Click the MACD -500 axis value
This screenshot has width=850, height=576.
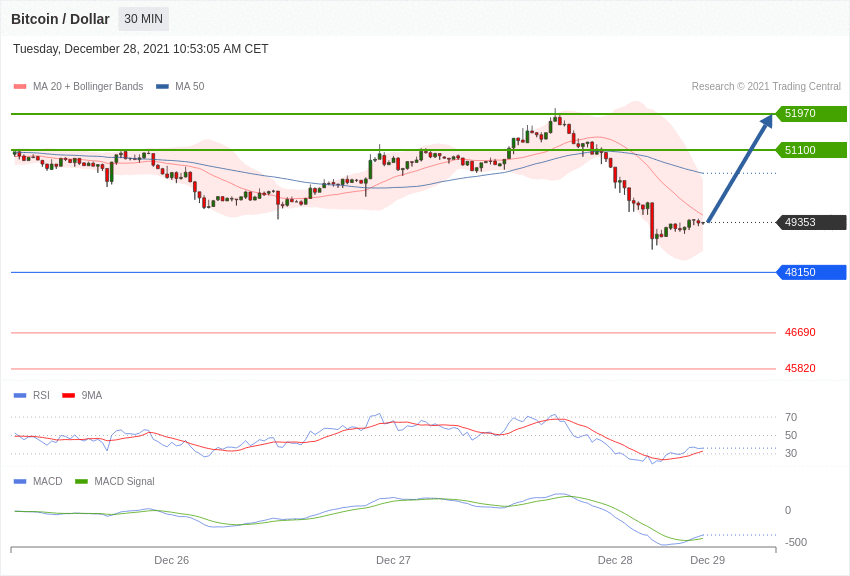pos(795,542)
